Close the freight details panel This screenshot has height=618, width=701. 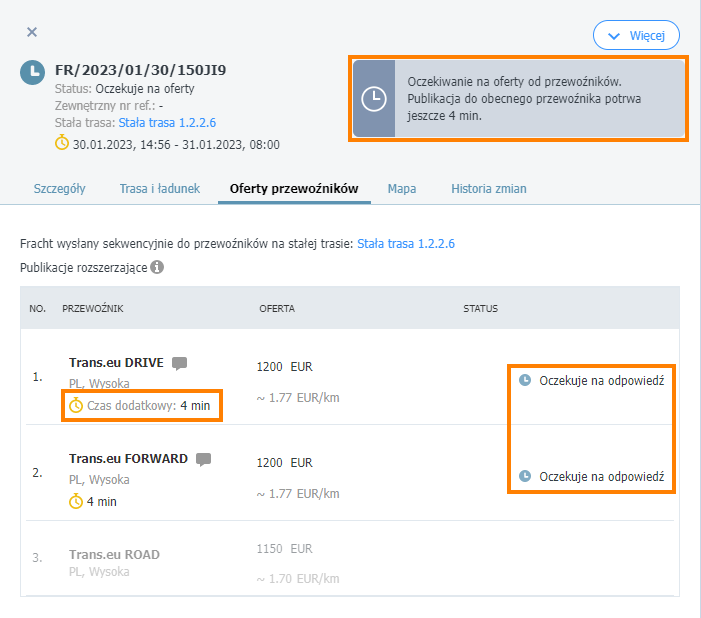(x=32, y=32)
